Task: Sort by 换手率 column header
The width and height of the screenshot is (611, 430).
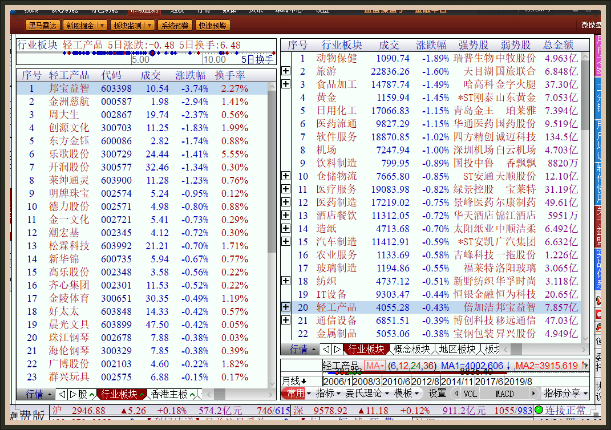Action: pyautogui.click(x=230, y=75)
